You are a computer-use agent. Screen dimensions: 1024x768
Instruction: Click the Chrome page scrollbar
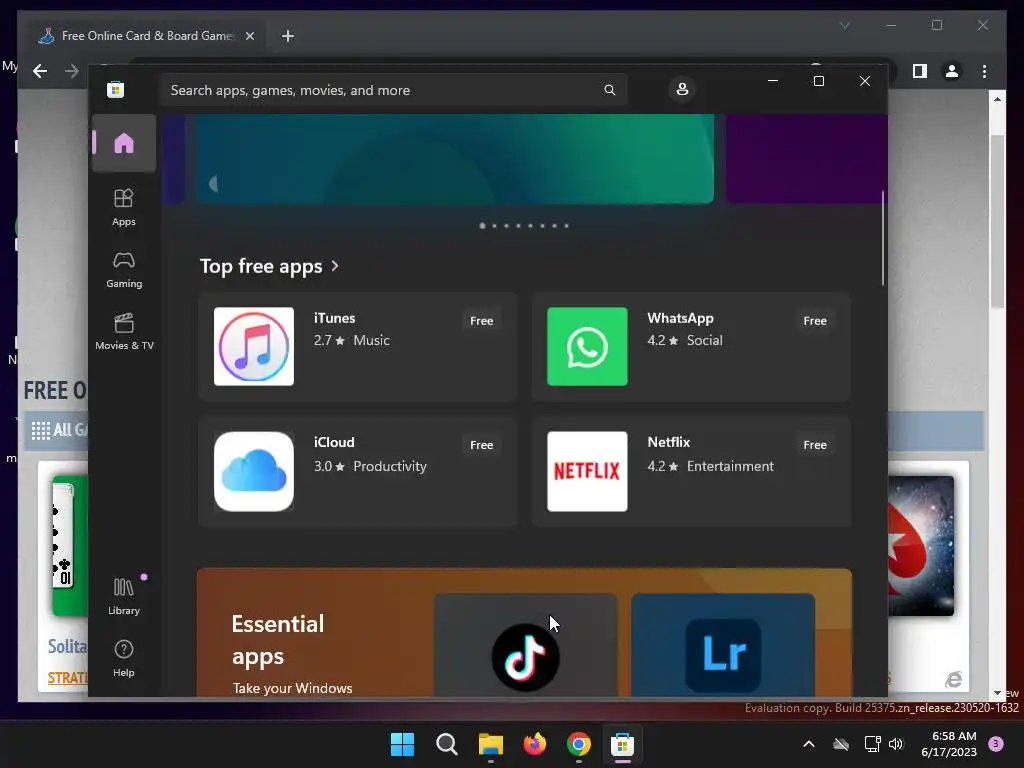[x=997, y=222]
